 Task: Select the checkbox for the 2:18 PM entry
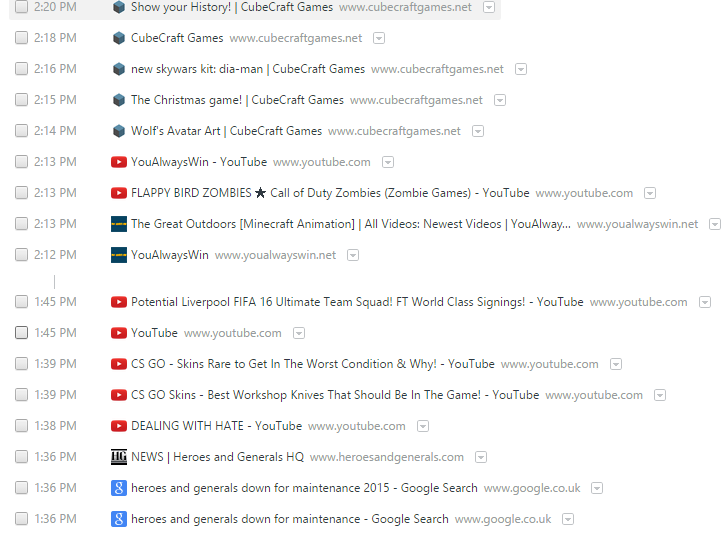[21, 37]
